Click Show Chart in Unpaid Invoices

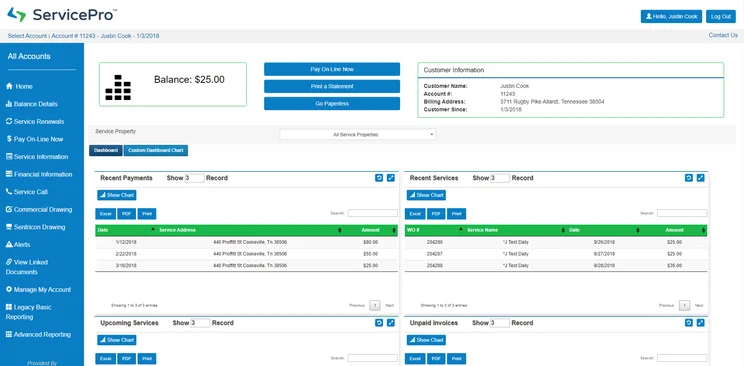click(x=426, y=340)
